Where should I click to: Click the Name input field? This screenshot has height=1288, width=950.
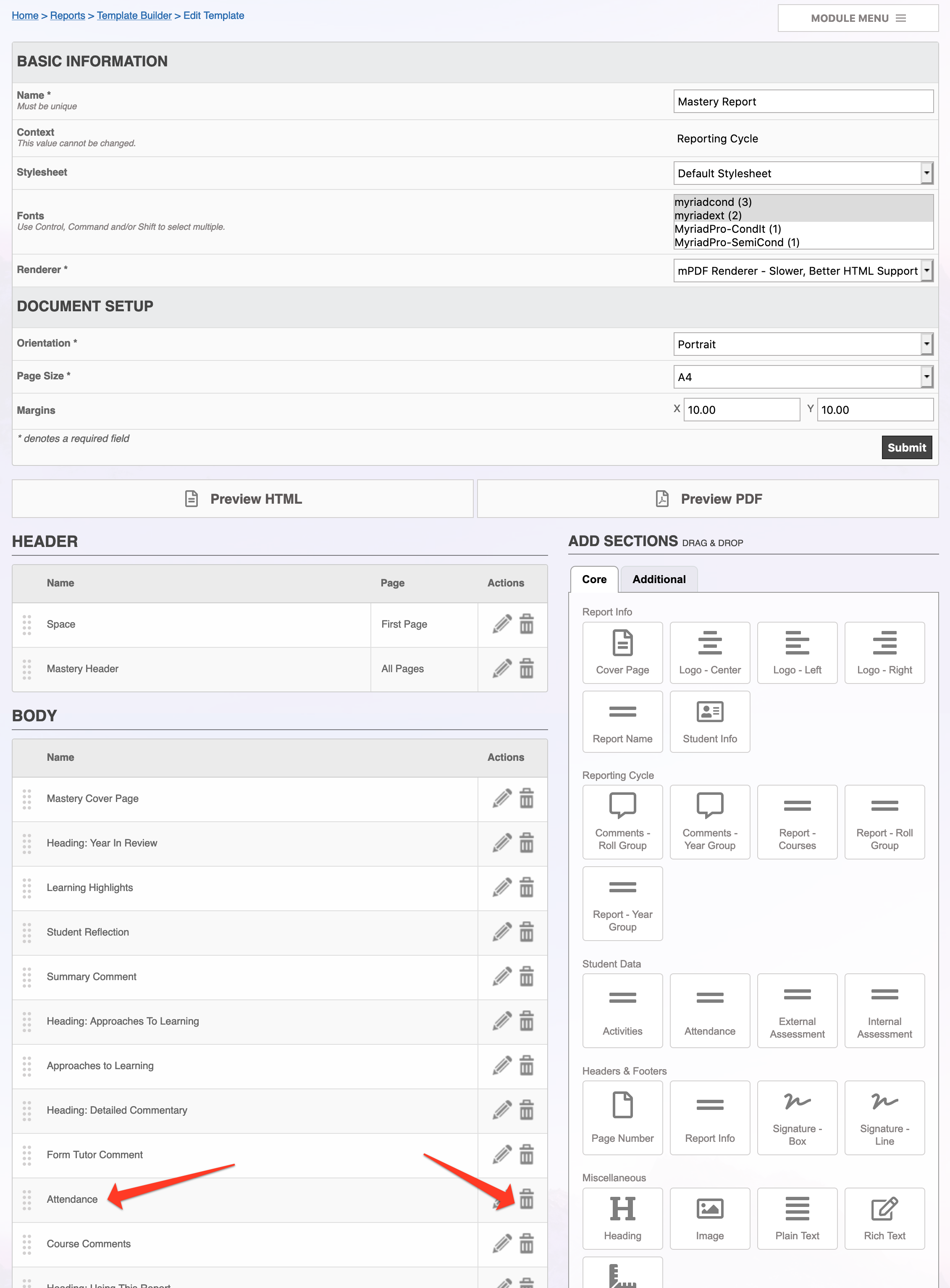(803, 101)
